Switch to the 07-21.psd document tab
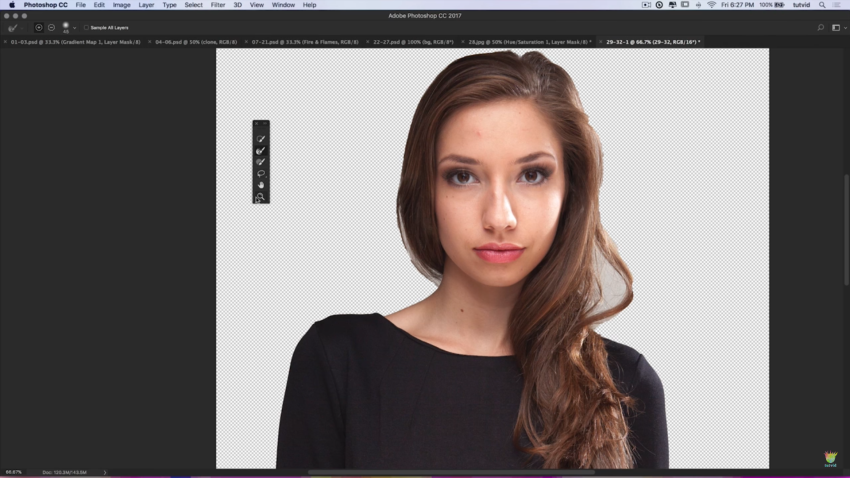The image size is (850, 478). tap(305, 42)
